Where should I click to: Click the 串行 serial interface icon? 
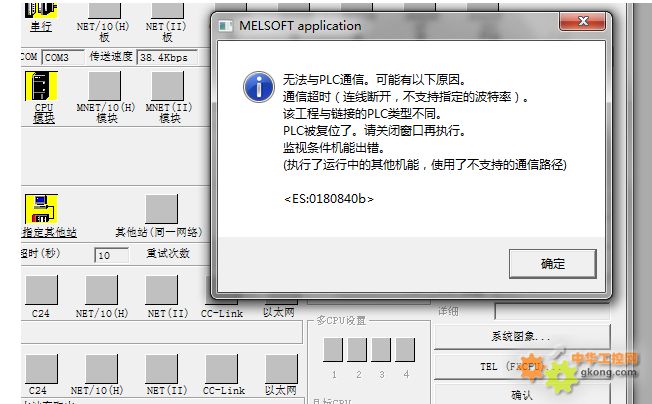(41, 10)
